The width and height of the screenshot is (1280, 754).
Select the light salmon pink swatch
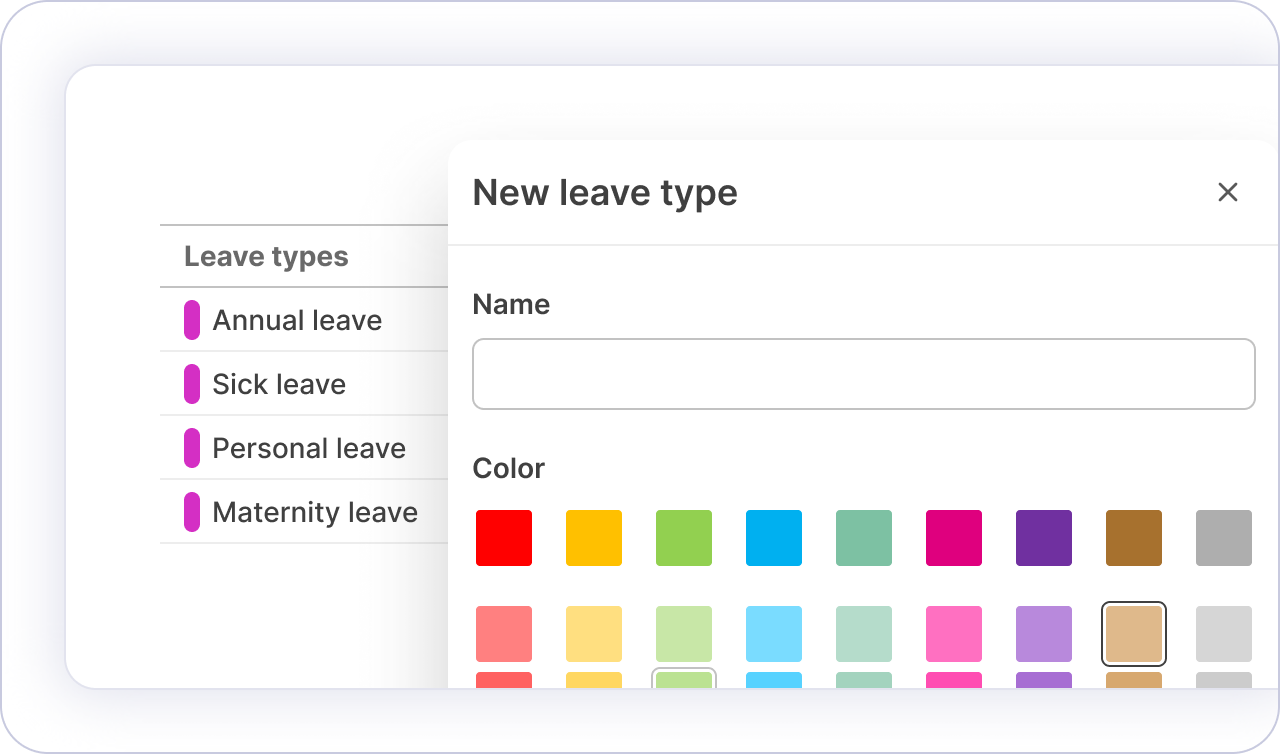tap(504, 634)
